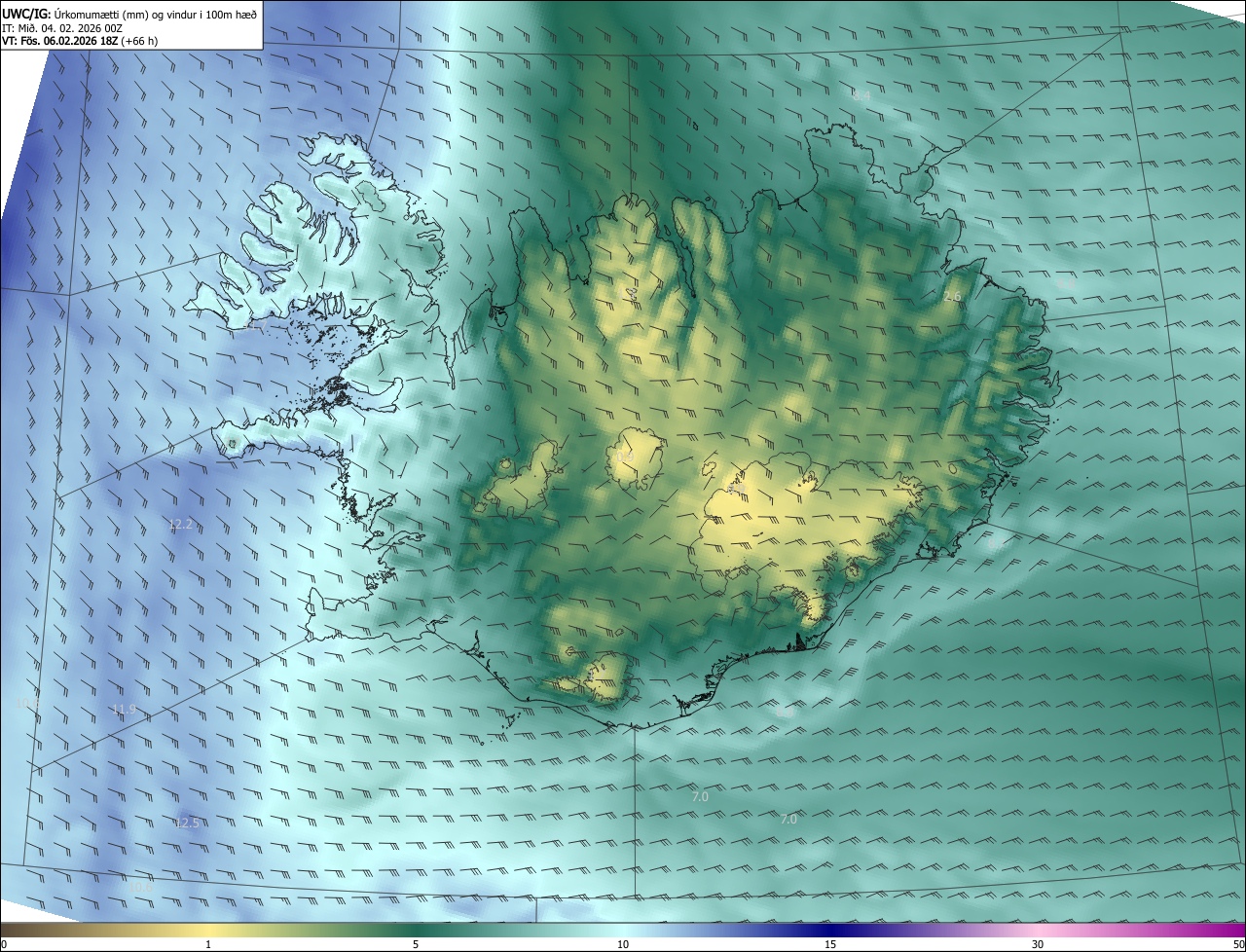The image size is (1246, 952).
Task: Click the valid time "VT: Fös. 06.02.2026 18Z (+66 h)"
Action: pos(80,41)
